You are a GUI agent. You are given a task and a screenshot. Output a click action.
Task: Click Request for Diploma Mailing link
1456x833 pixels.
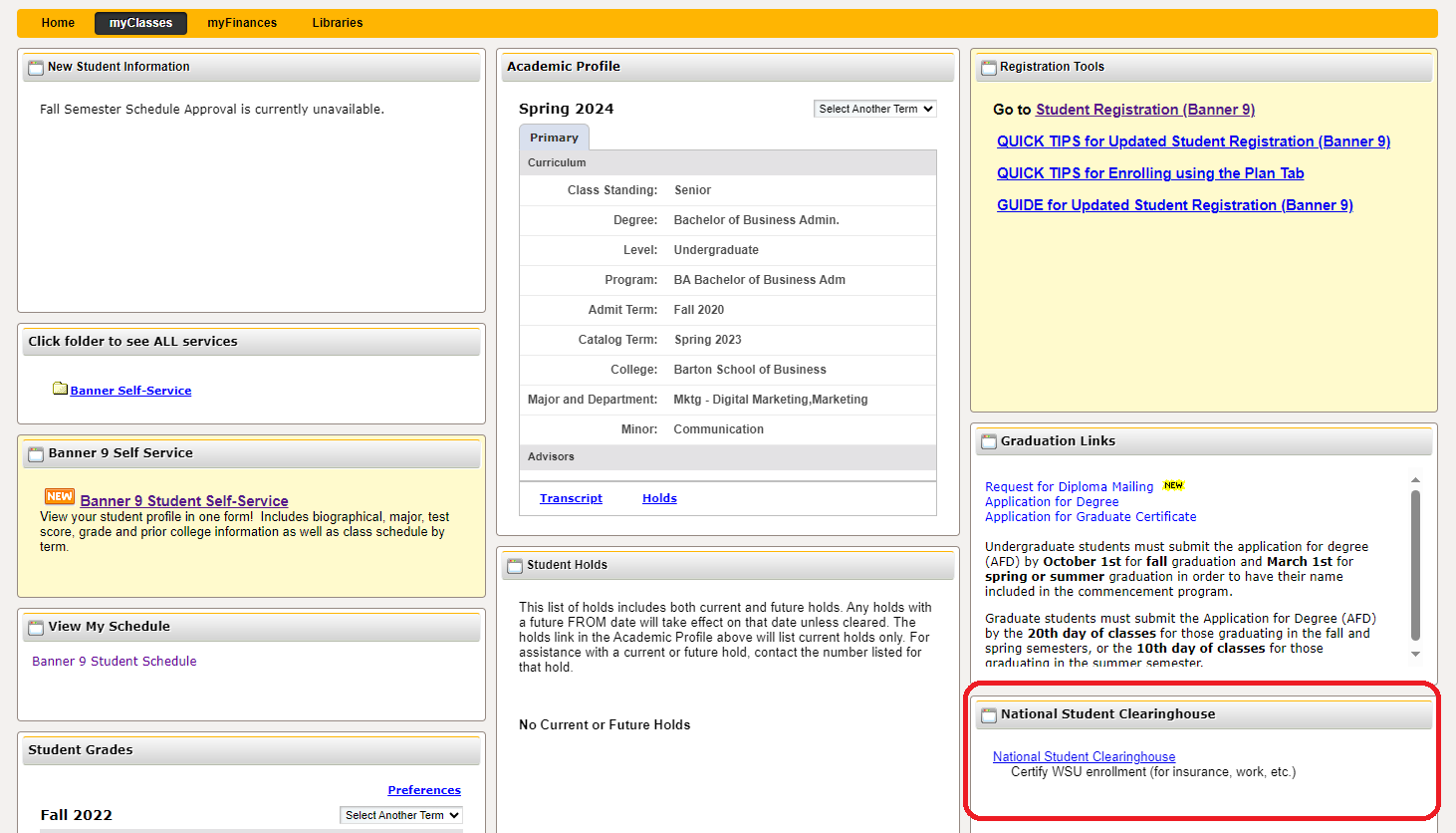pos(1069,487)
